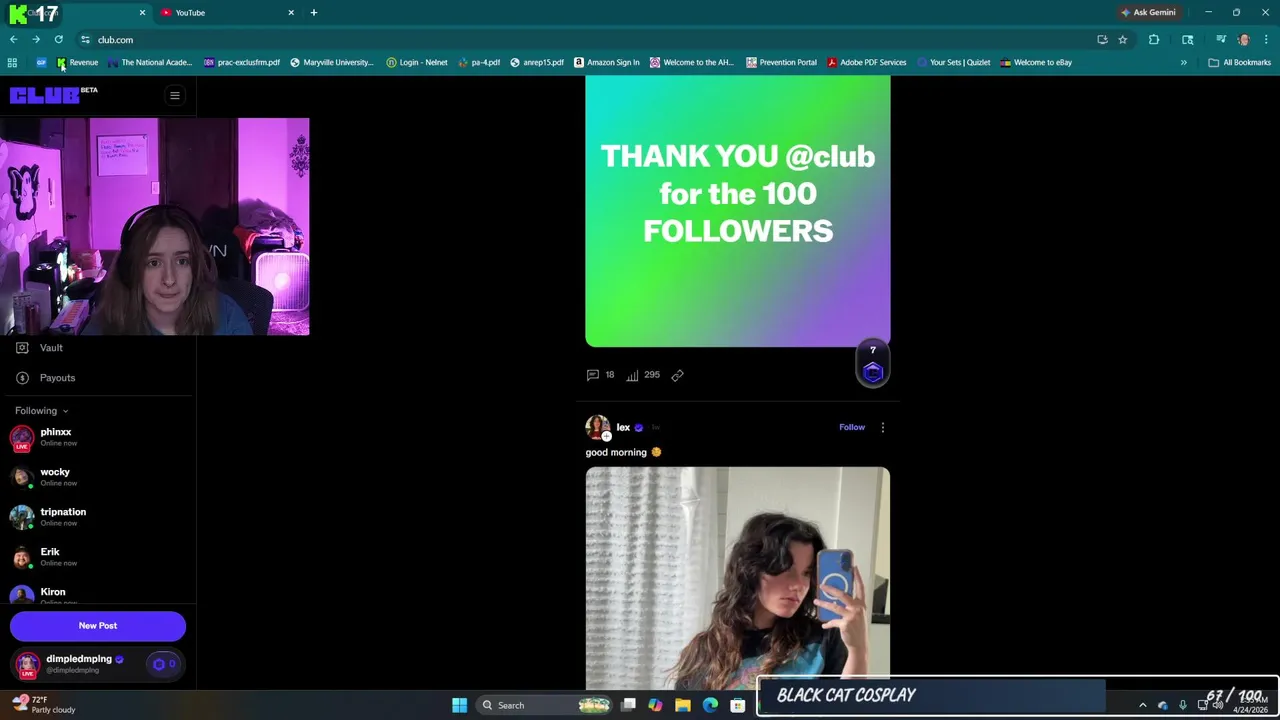Open the Extensions puzzle icon
The height and width of the screenshot is (720, 1280).
pyautogui.click(x=1154, y=40)
